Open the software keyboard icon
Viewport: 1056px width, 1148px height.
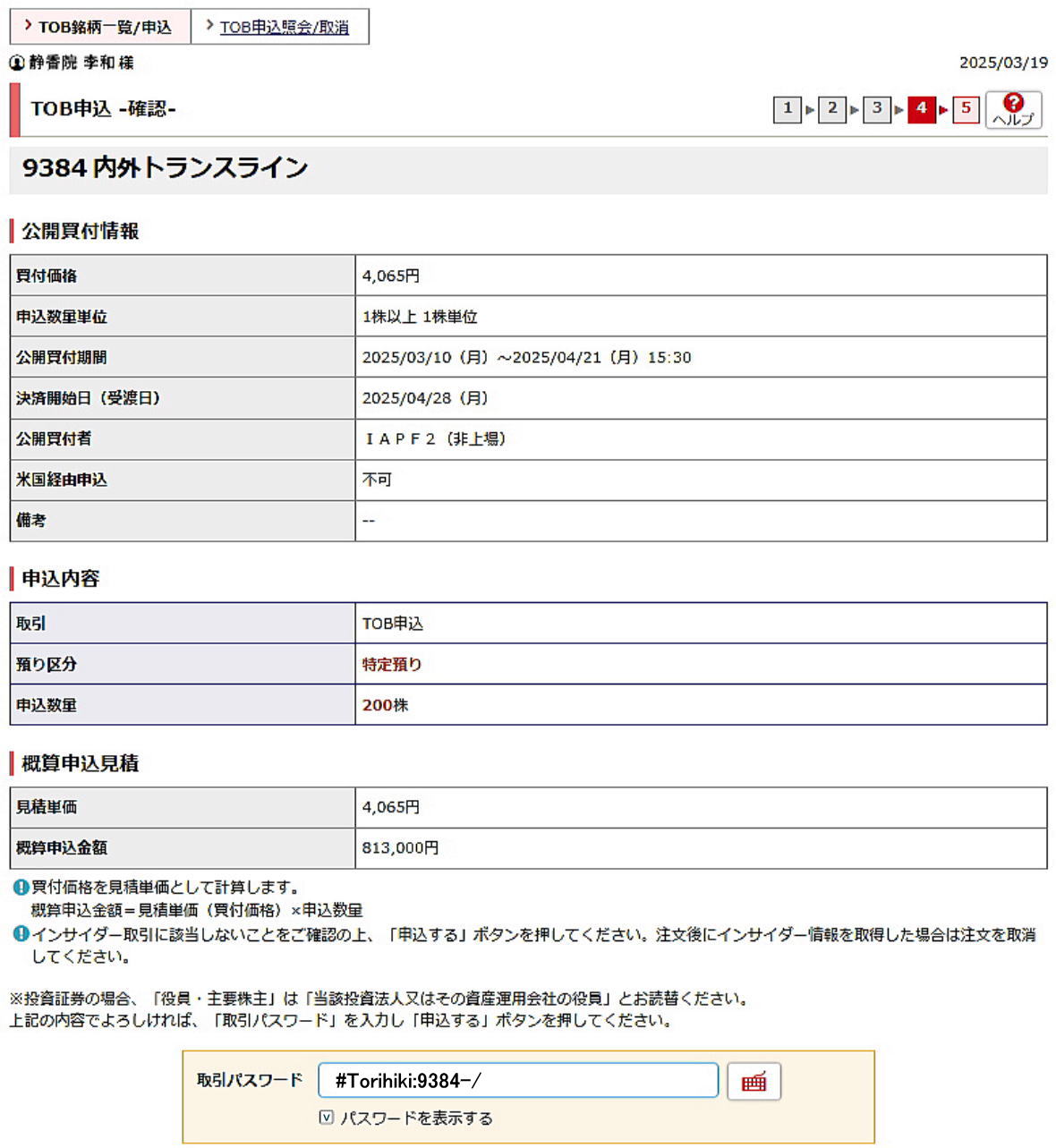tap(754, 1081)
